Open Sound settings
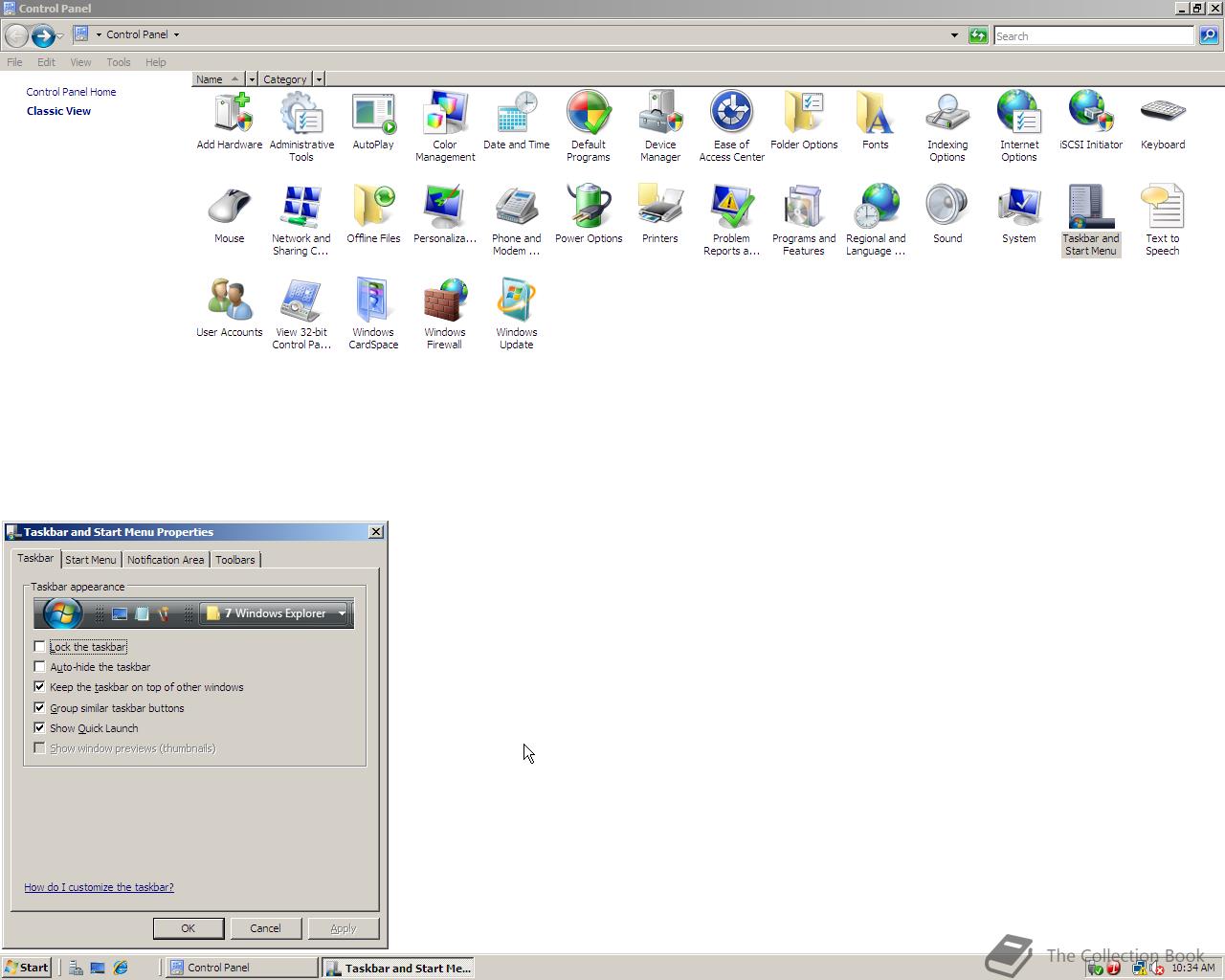This screenshot has height=980, width=1225. 947,215
